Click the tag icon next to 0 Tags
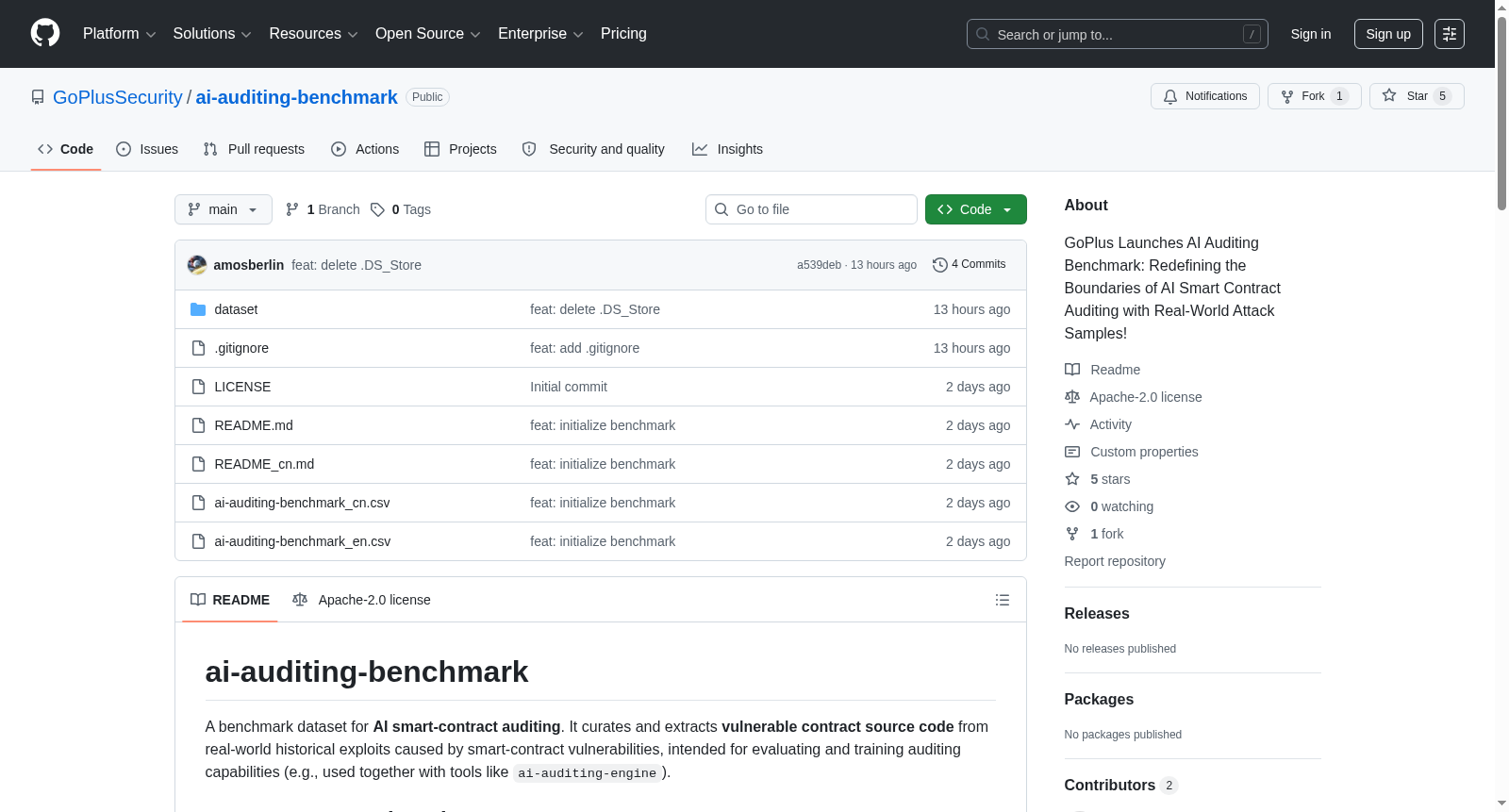This screenshot has width=1509, height=812. [x=377, y=209]
